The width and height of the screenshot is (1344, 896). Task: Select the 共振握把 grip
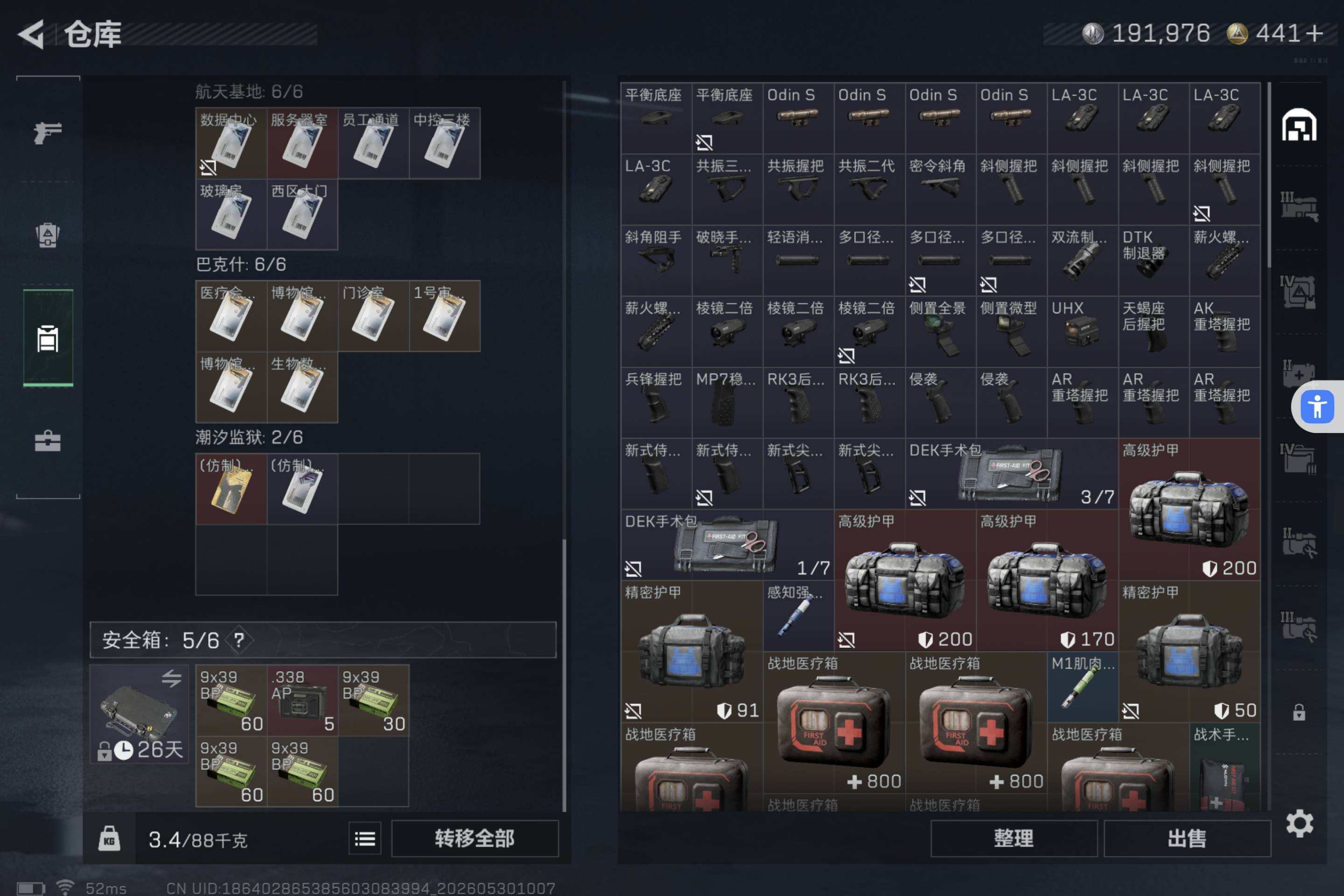pos(798,189)
